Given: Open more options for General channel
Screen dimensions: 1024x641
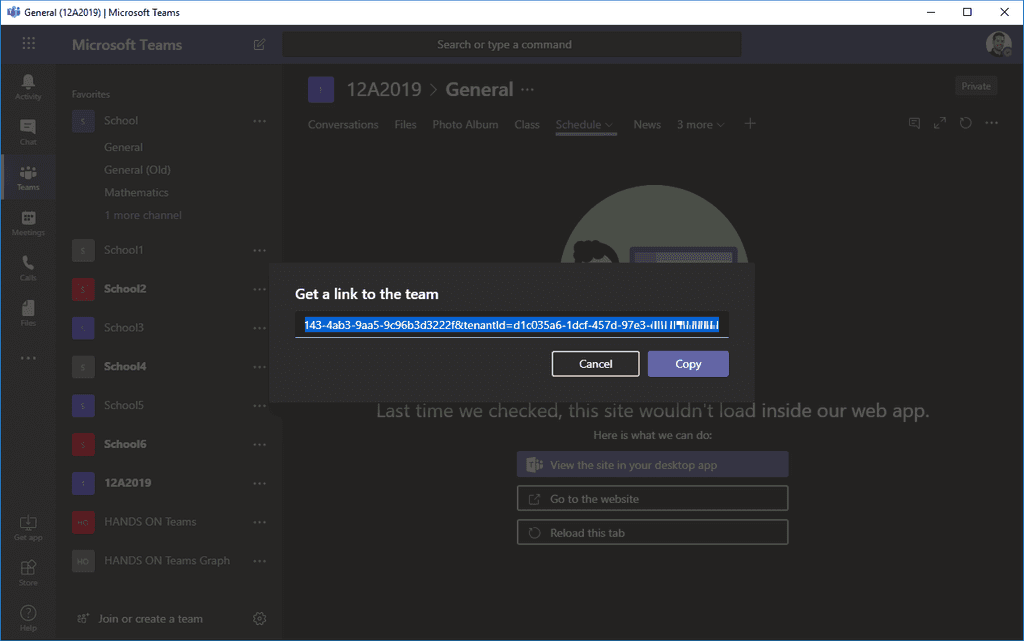Looking at the screenshot, I should 528,89.
